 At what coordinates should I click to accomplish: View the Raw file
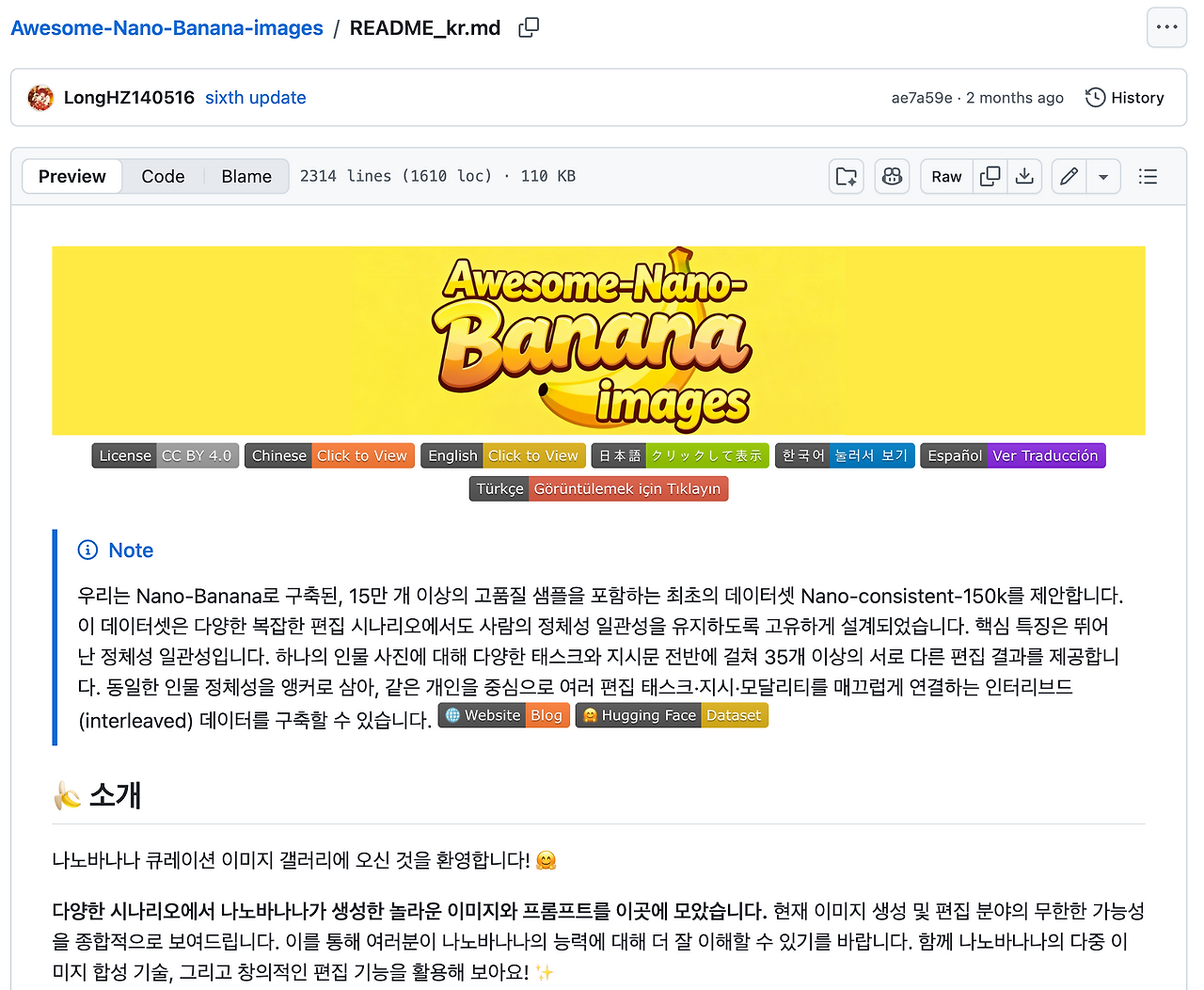coord(946,177)
